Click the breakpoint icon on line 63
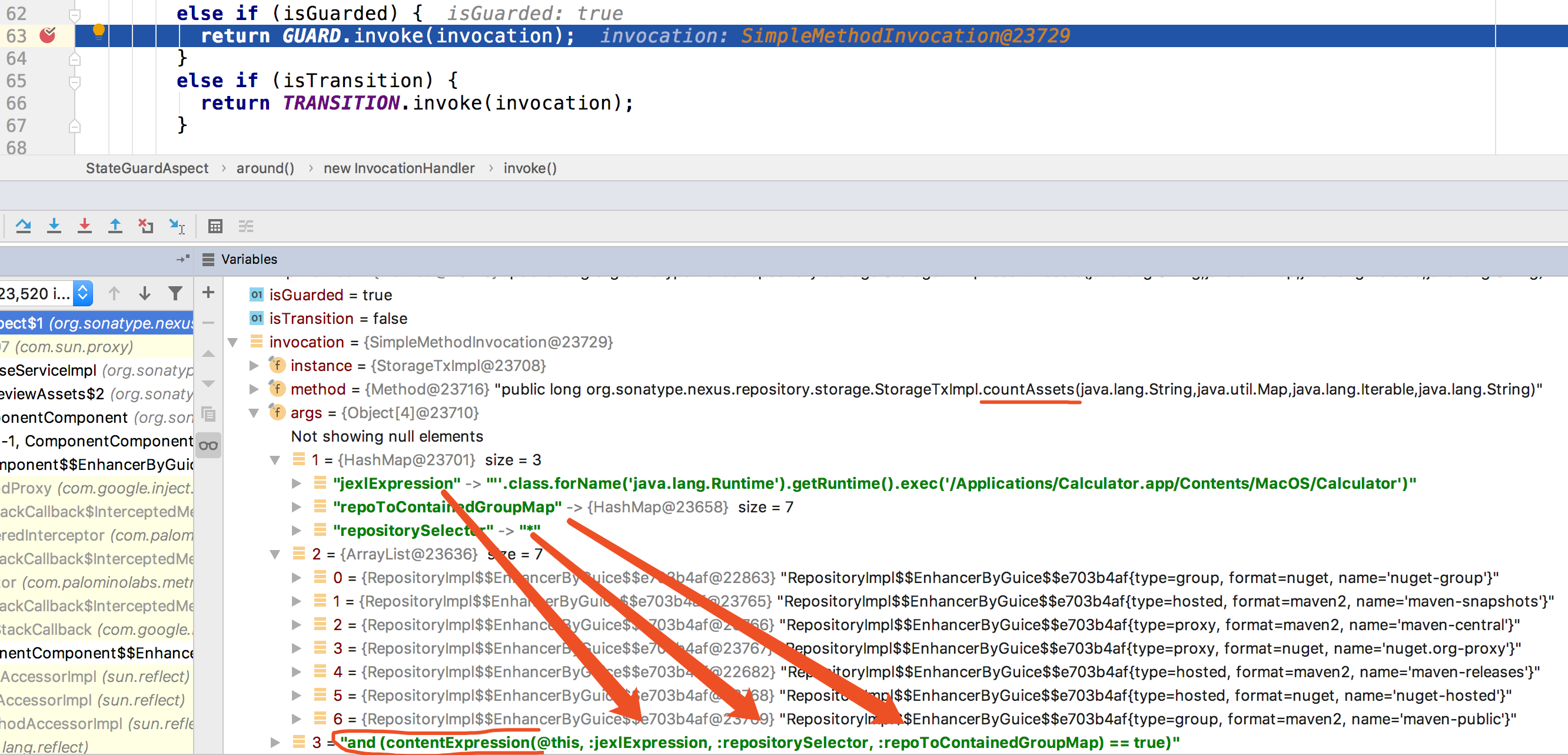The height and width of the screenshot is (755, 1568). (x=48, y=35)
